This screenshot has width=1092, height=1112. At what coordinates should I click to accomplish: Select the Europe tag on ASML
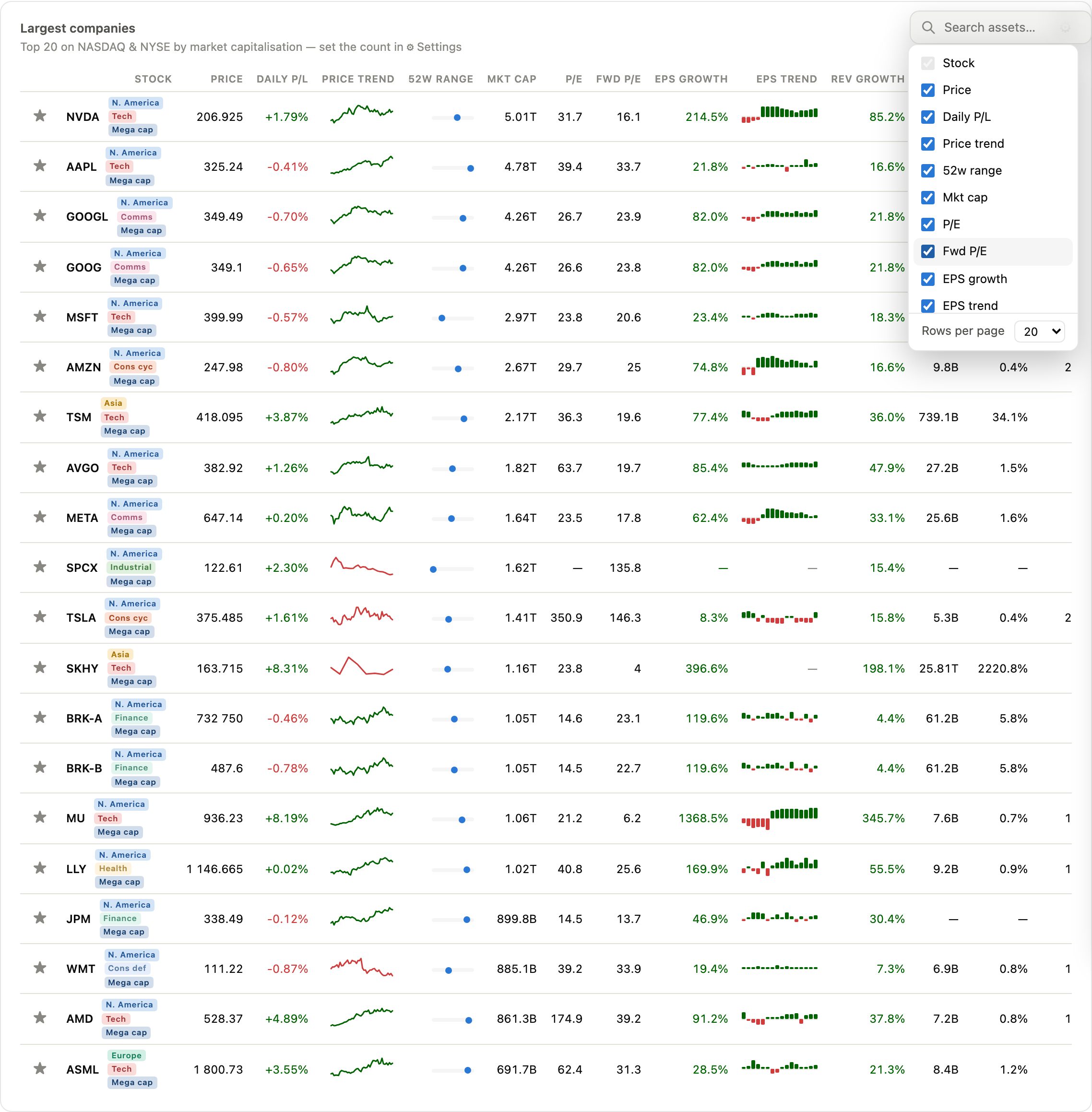click(126, 1055)
